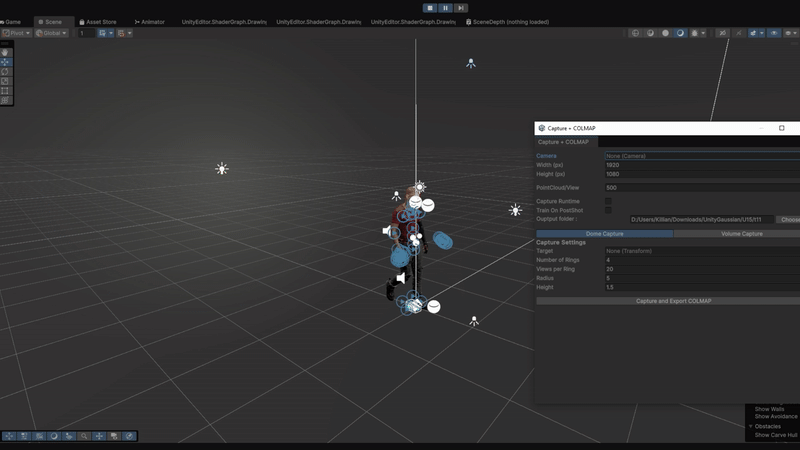This screenshot has width=800, height=450.
Task: Toggle scene visibility eye icon
Action: pyautogui.click(x=774, y=33)
